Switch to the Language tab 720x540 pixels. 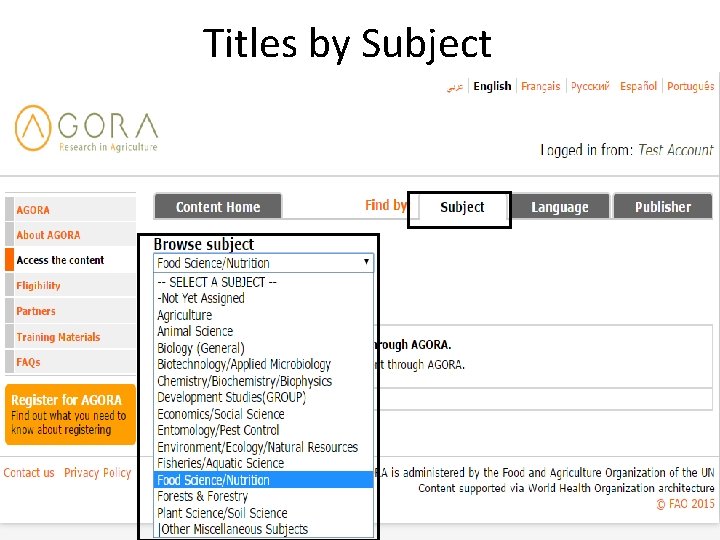[560, 207]
